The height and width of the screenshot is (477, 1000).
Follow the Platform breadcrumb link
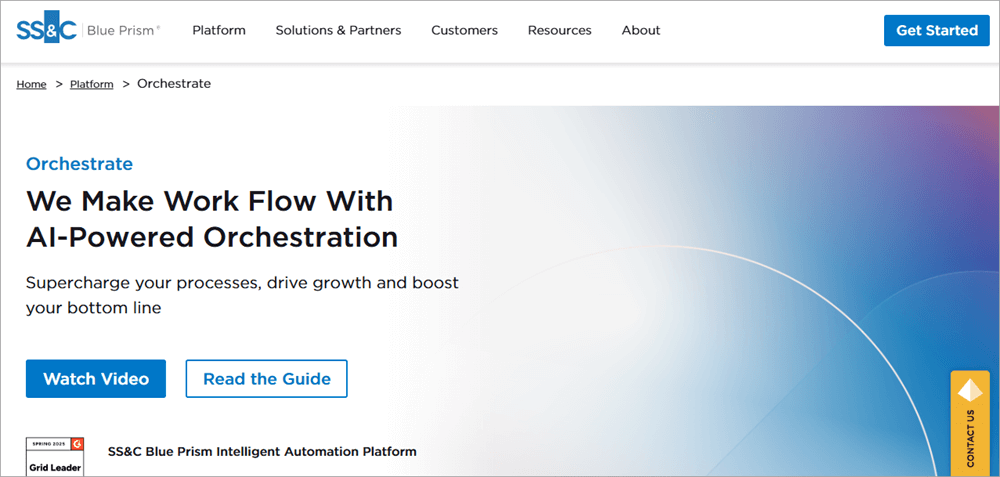(91, 84)
